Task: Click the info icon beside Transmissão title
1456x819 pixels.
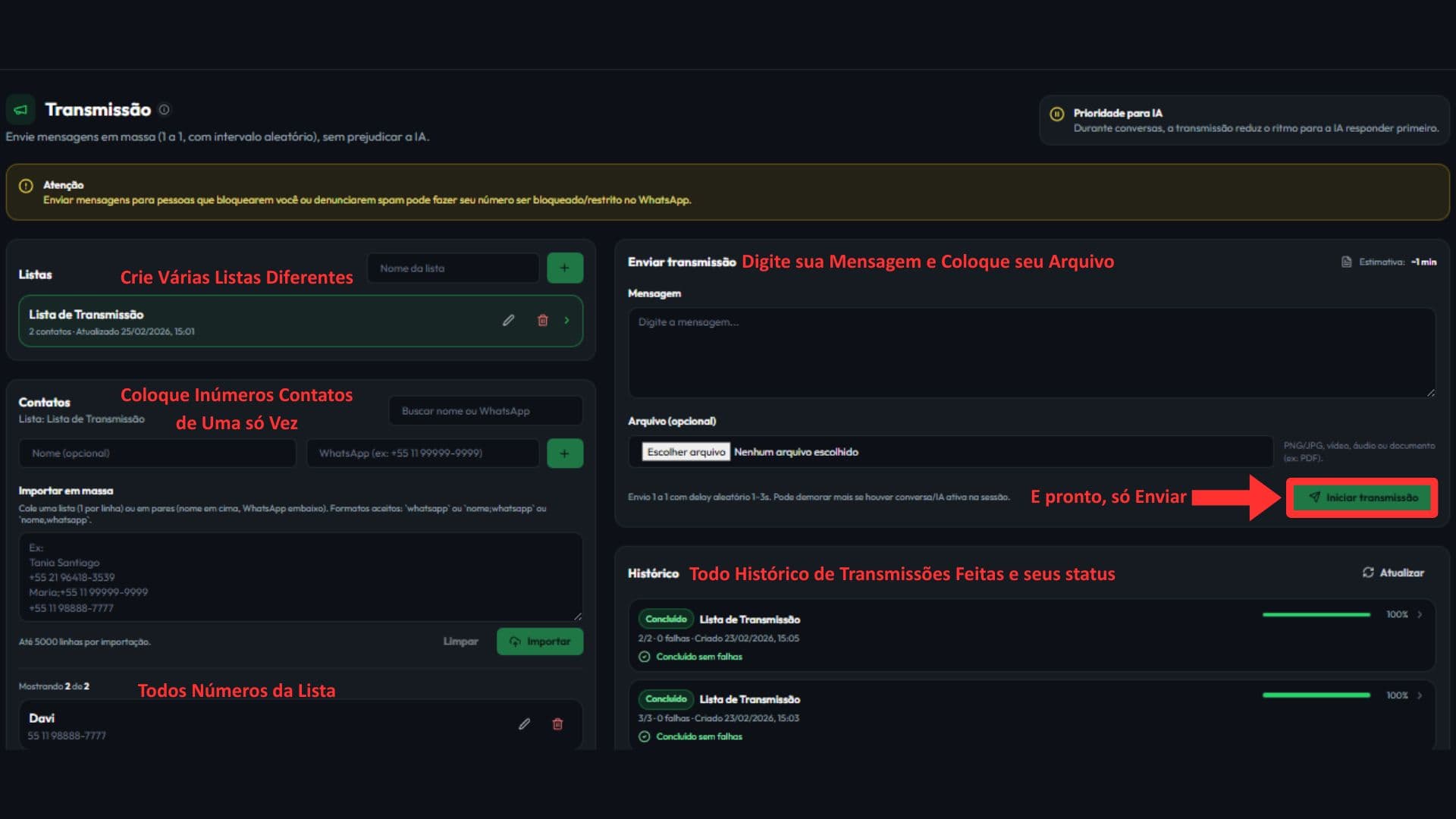Action: coord(165,109)
